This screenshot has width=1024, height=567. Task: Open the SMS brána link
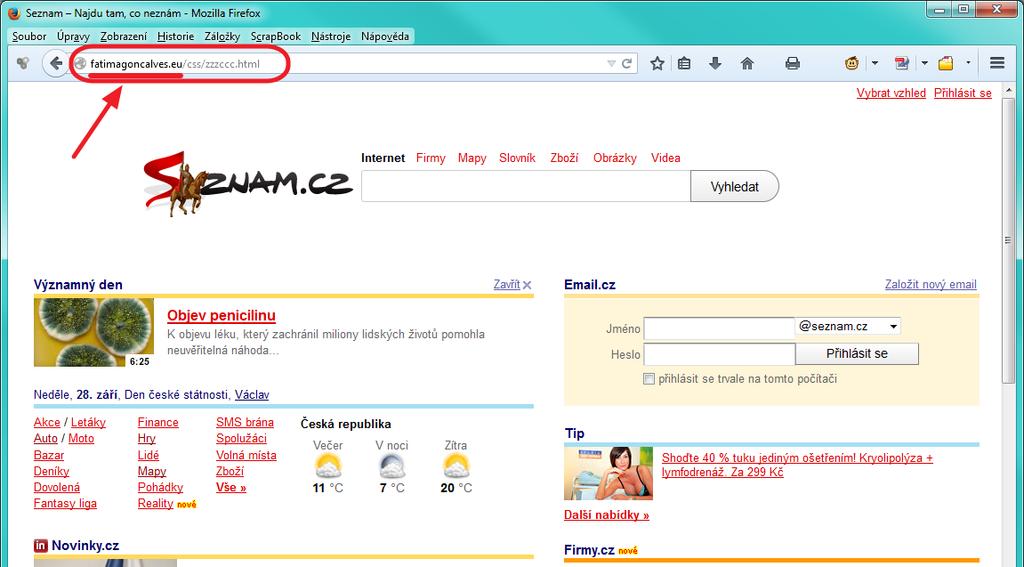(x=245, y=422)
